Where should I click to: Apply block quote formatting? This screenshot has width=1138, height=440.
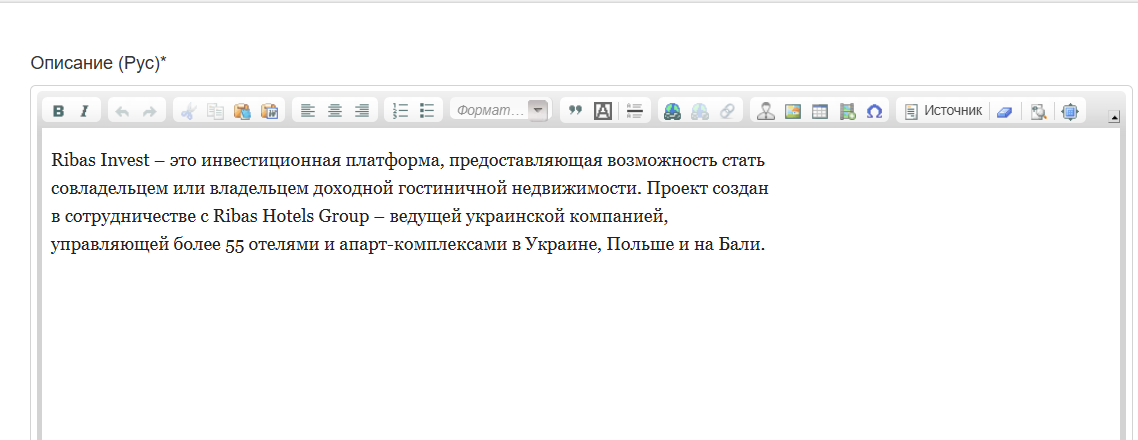click(576, 111)
